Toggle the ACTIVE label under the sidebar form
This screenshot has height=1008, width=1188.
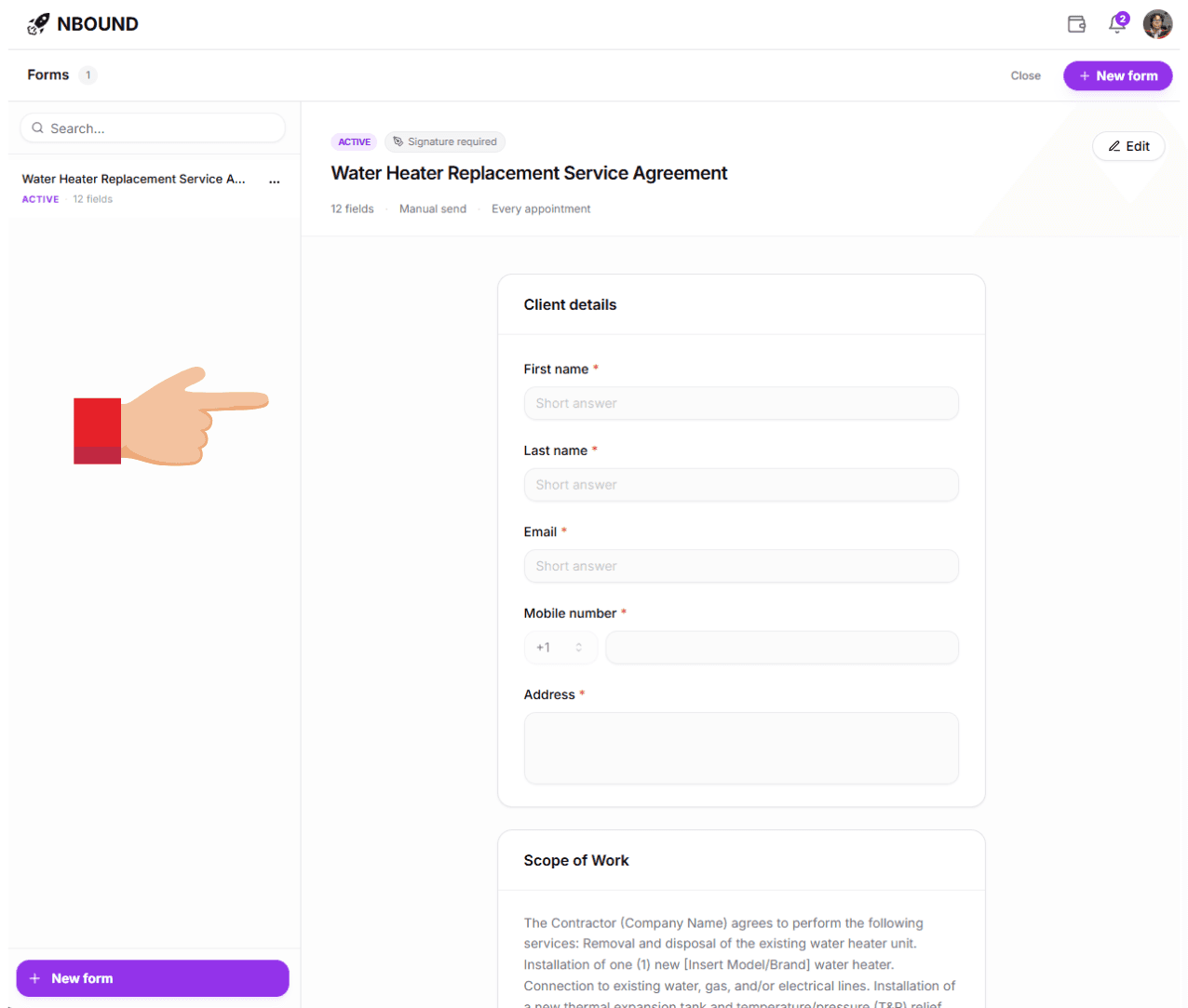coord(40,198)
